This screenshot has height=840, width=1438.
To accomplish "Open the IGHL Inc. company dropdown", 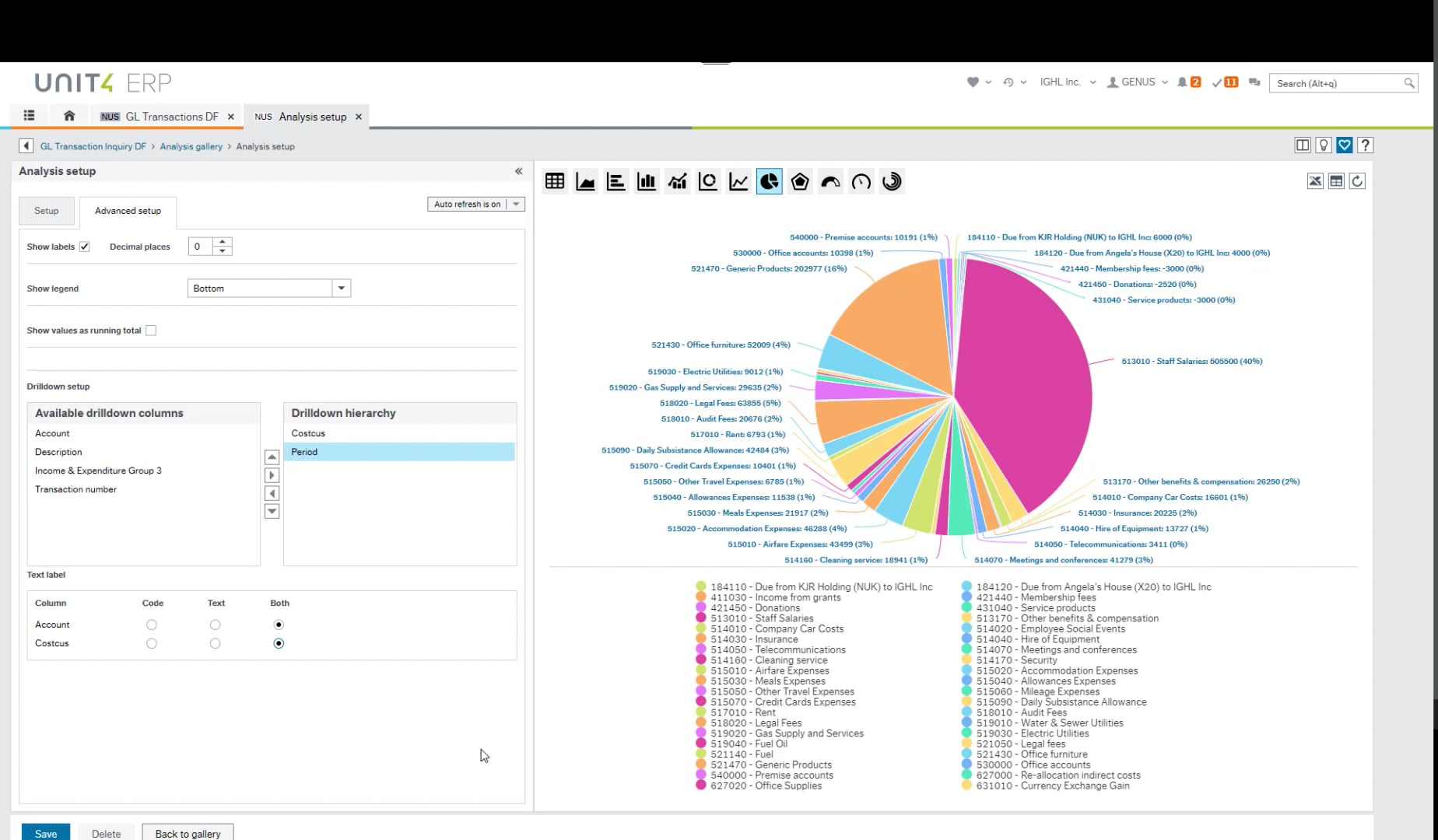I will click(1068, 82).
